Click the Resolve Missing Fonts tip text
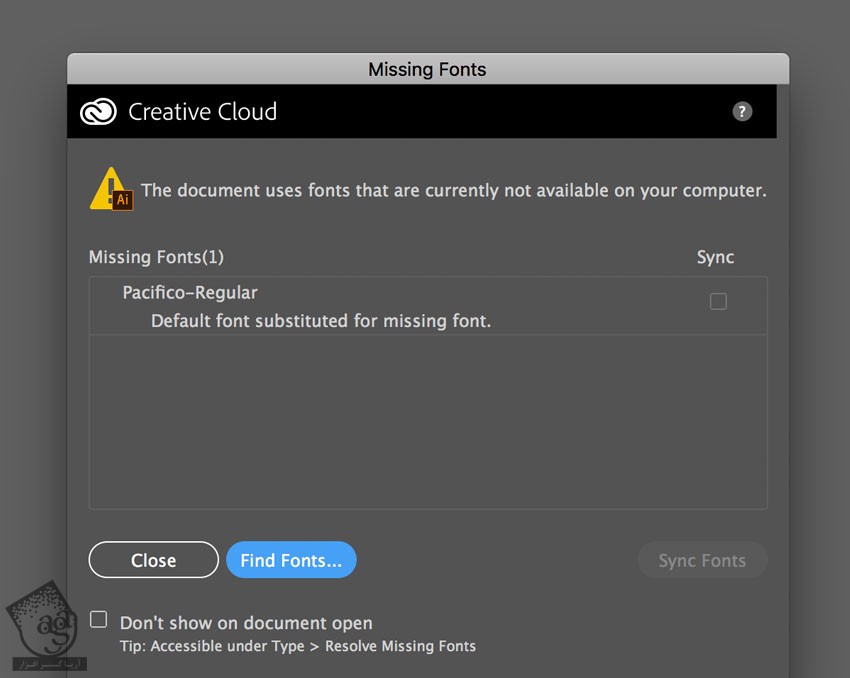This screenshot has width=850, height=678. click(298, 646)
